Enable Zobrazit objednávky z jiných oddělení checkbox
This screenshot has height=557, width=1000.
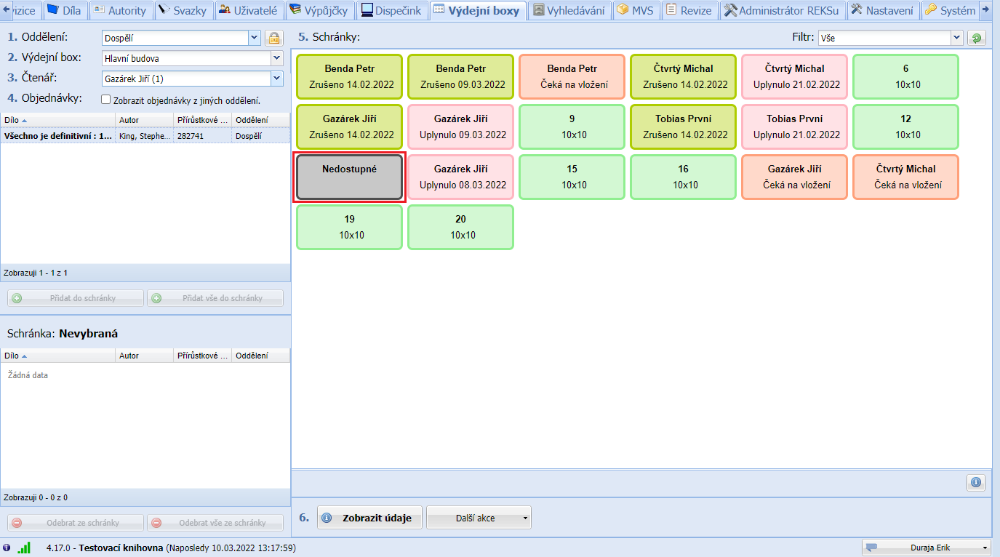point(106,100)
